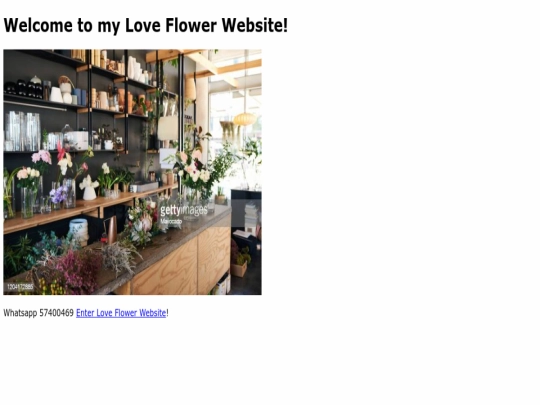This screenshot has width=540, height=405.
Task: Click the blue ceramic pot under the shelf
Action: pos(79,229)
